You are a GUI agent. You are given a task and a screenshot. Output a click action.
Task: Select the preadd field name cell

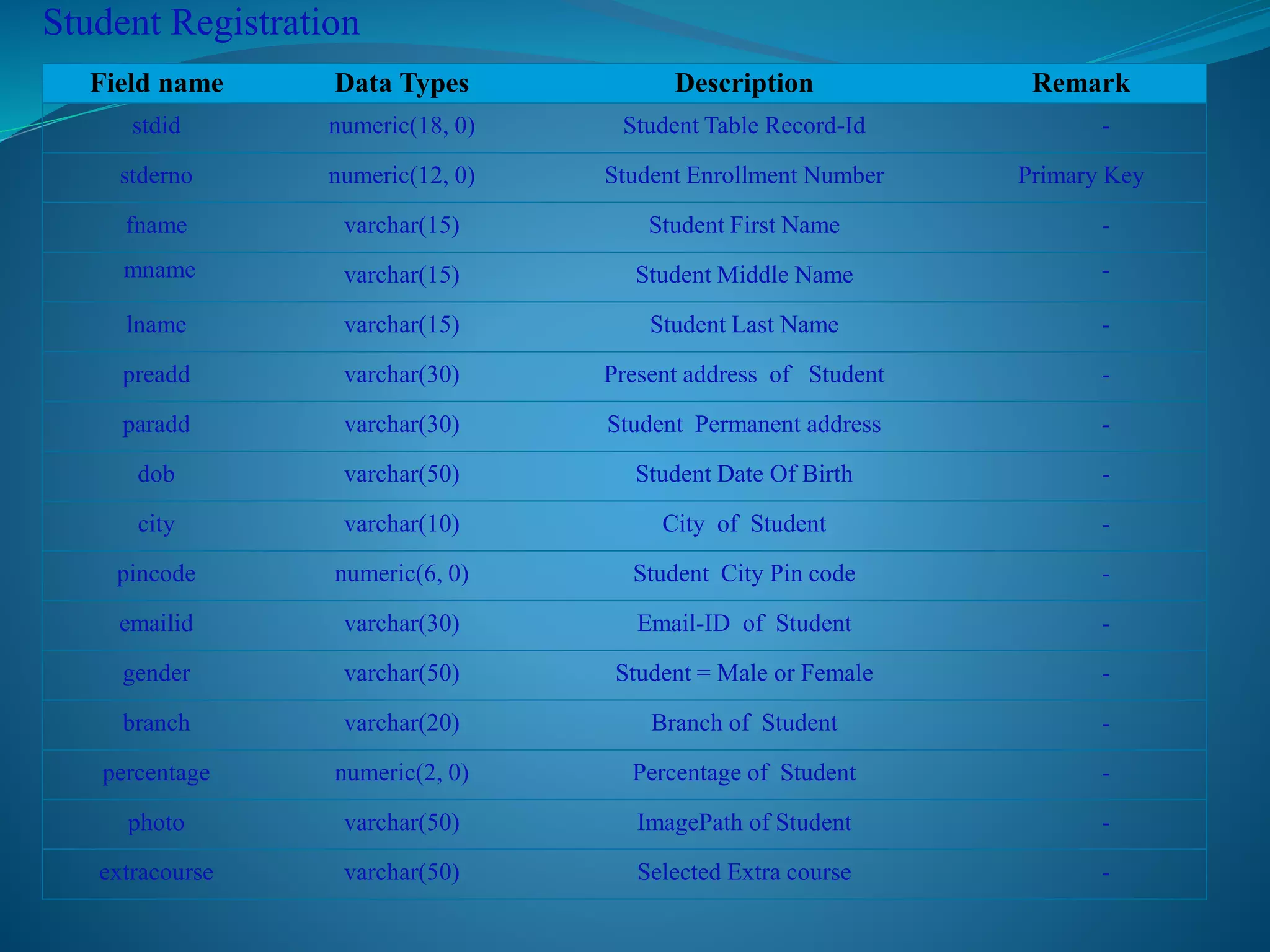[x=156, y=374]
